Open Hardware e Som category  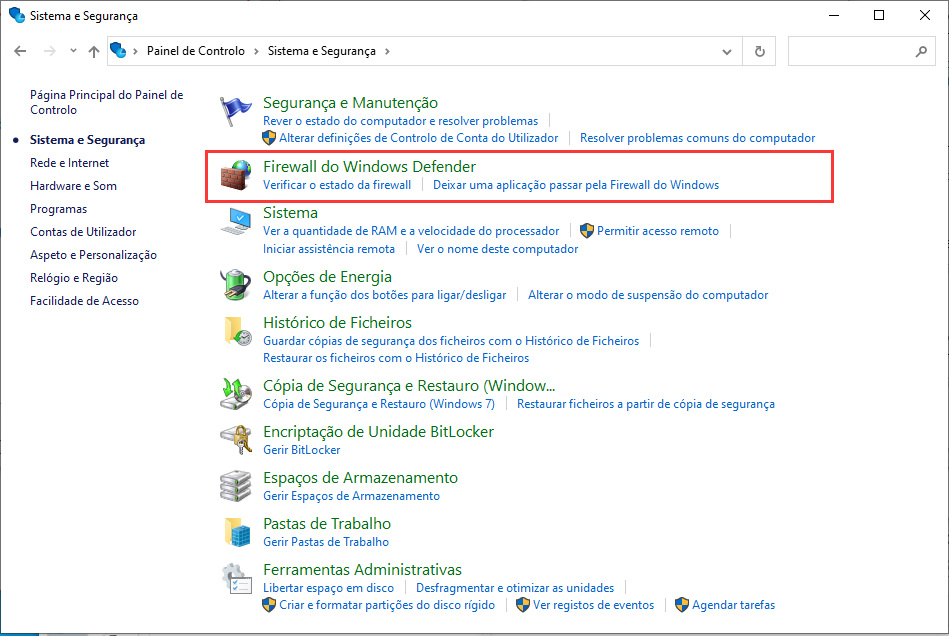tap(73, 186)
